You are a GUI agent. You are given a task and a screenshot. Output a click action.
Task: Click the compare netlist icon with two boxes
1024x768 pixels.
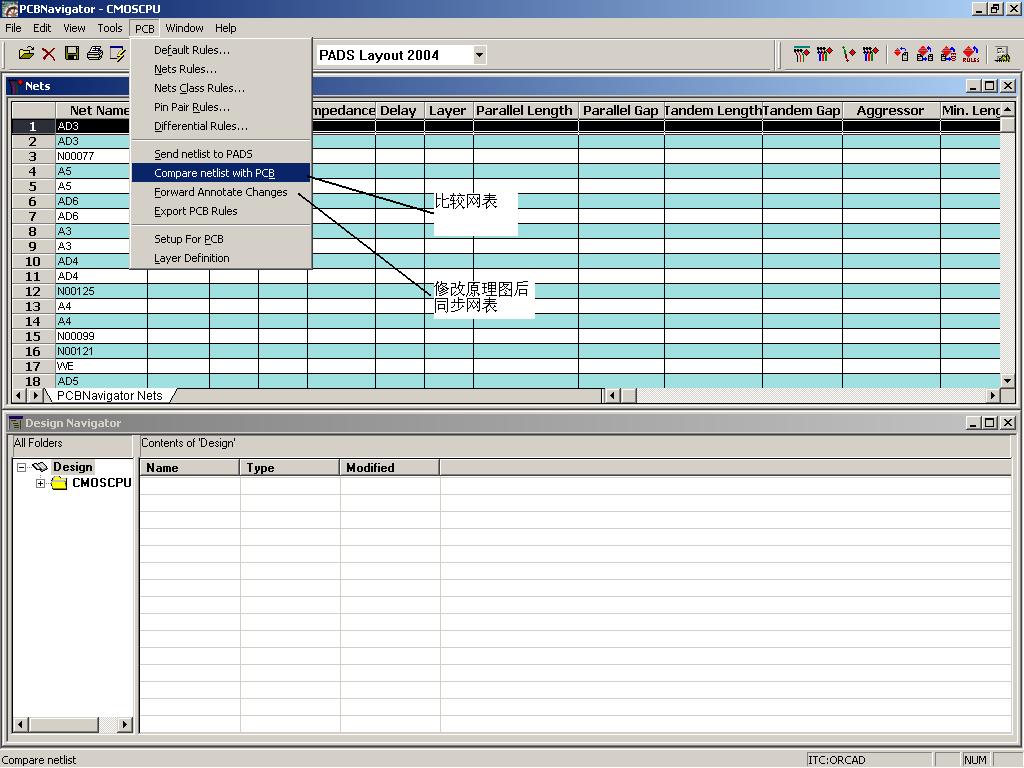point(925,54)
